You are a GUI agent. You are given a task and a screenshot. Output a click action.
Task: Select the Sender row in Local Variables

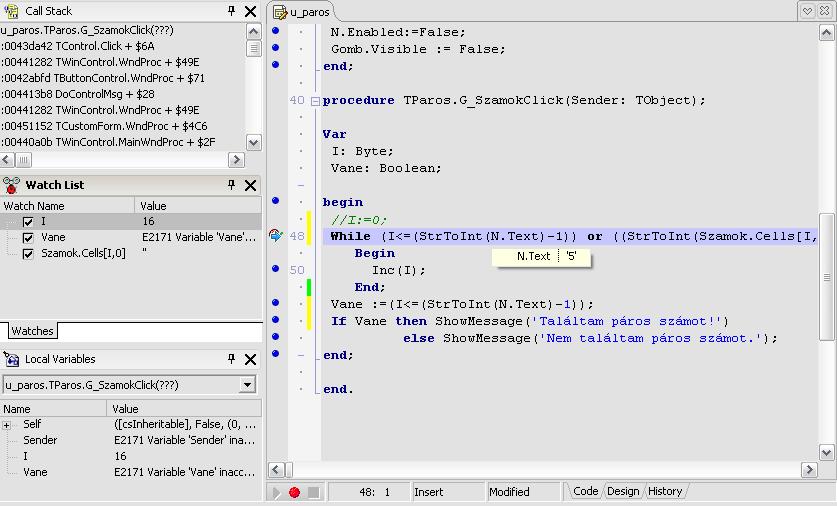pyautogui.click(x=131, y=440)
